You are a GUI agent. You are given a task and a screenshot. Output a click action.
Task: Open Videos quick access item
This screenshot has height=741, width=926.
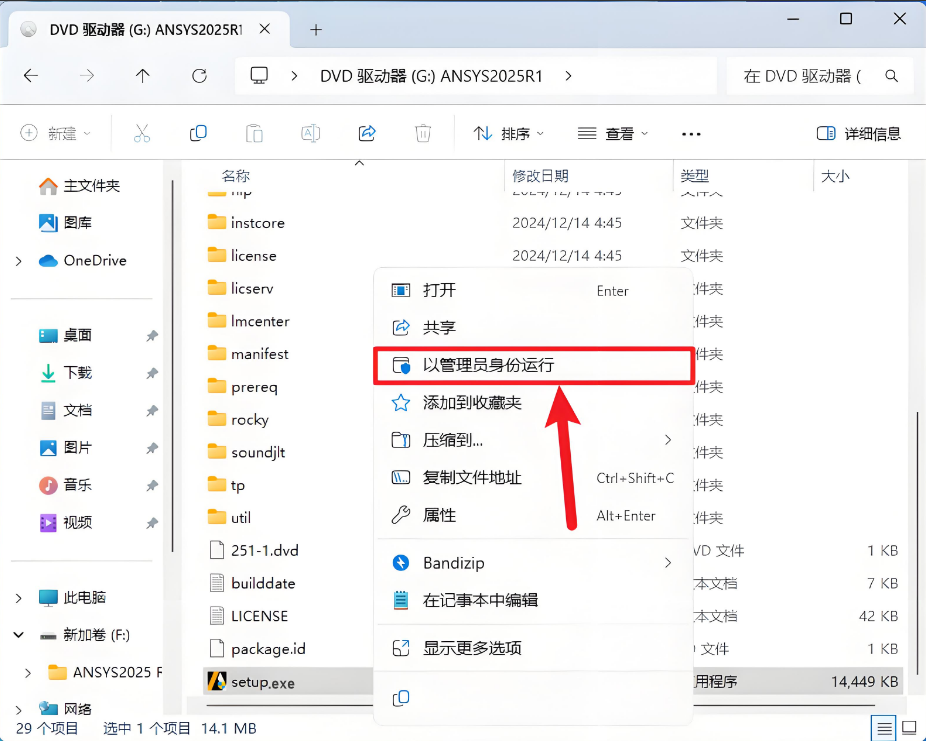click(65, 523)
